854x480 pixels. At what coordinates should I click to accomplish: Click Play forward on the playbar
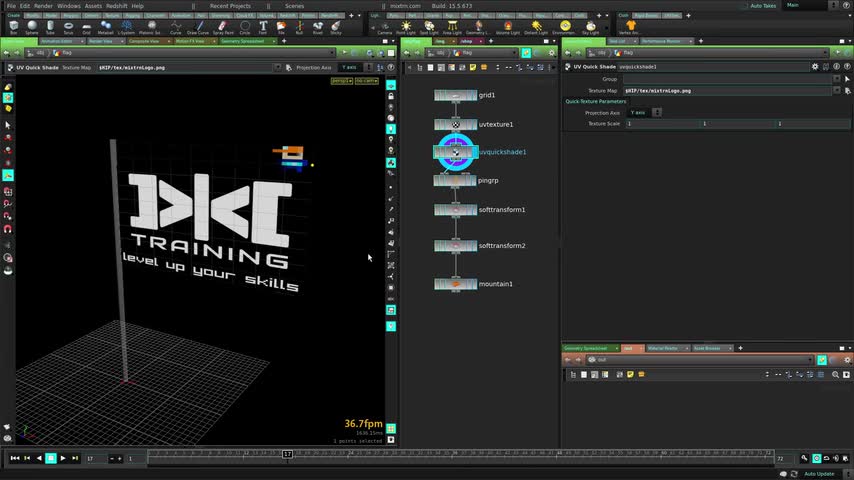[x=63, y=458]
